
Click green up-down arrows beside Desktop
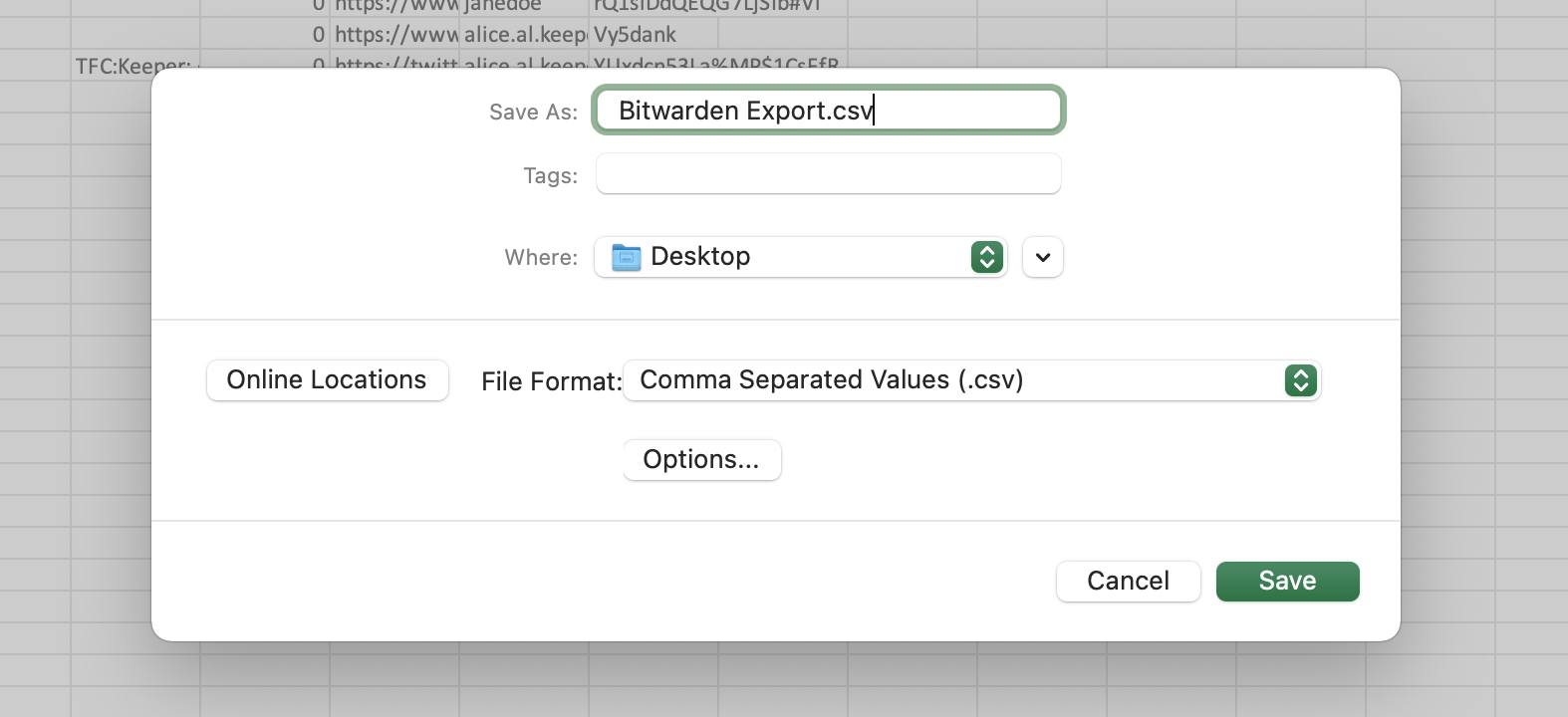986,257
